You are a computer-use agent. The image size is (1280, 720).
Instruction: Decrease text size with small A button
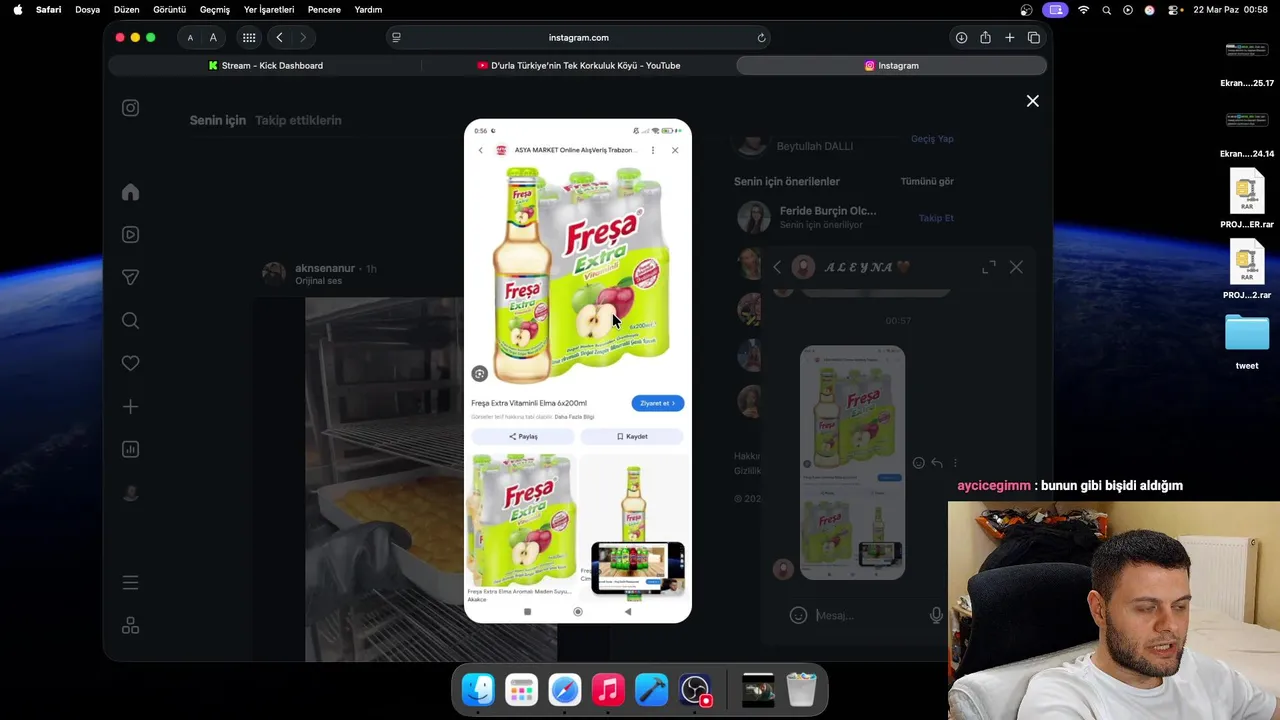tap(190, 38)
